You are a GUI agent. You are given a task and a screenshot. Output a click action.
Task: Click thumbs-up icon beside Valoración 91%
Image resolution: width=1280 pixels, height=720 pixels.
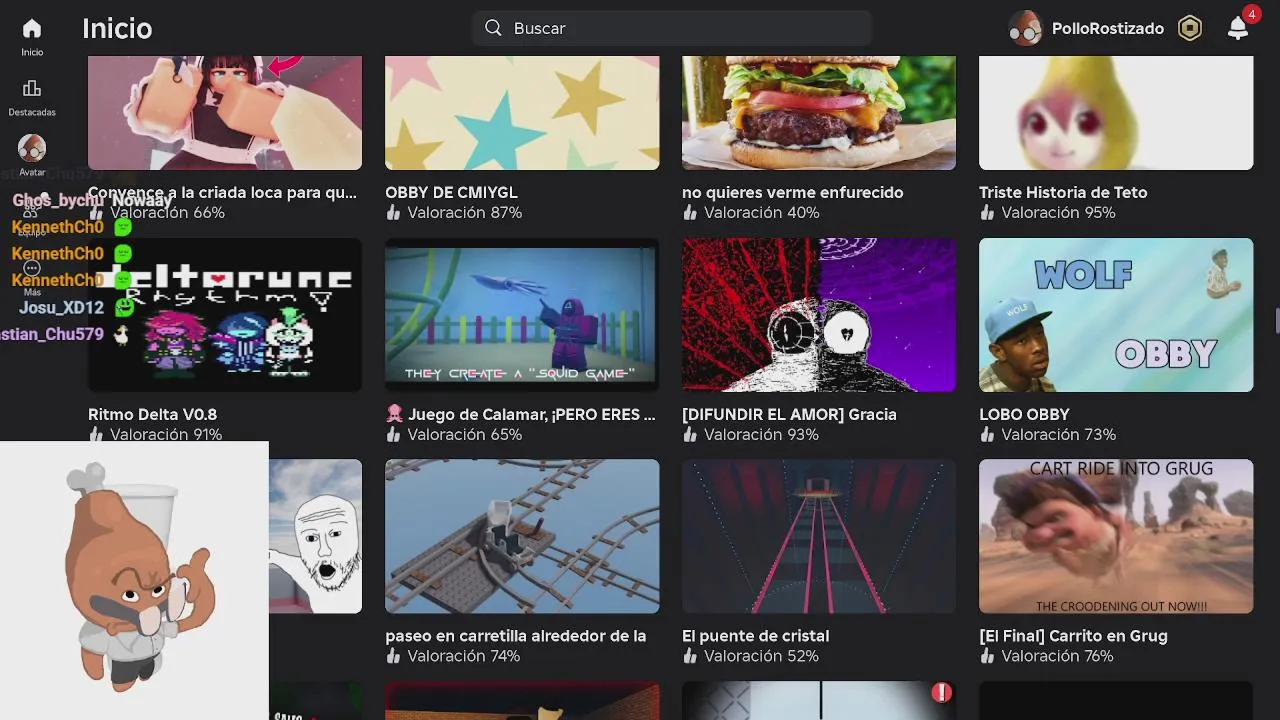point(96,434)
